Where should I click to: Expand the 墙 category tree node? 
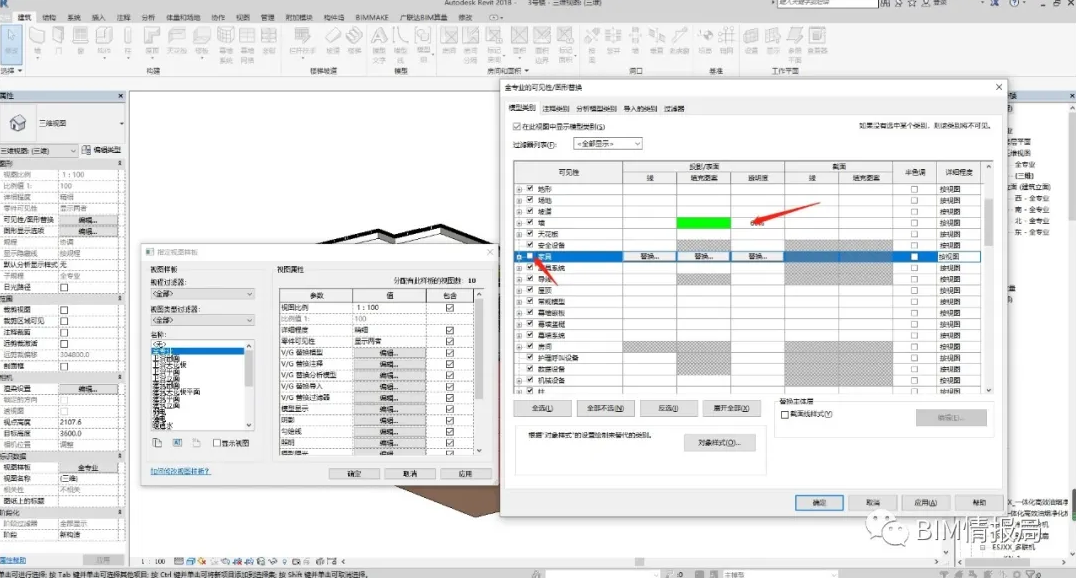(519, 223)
